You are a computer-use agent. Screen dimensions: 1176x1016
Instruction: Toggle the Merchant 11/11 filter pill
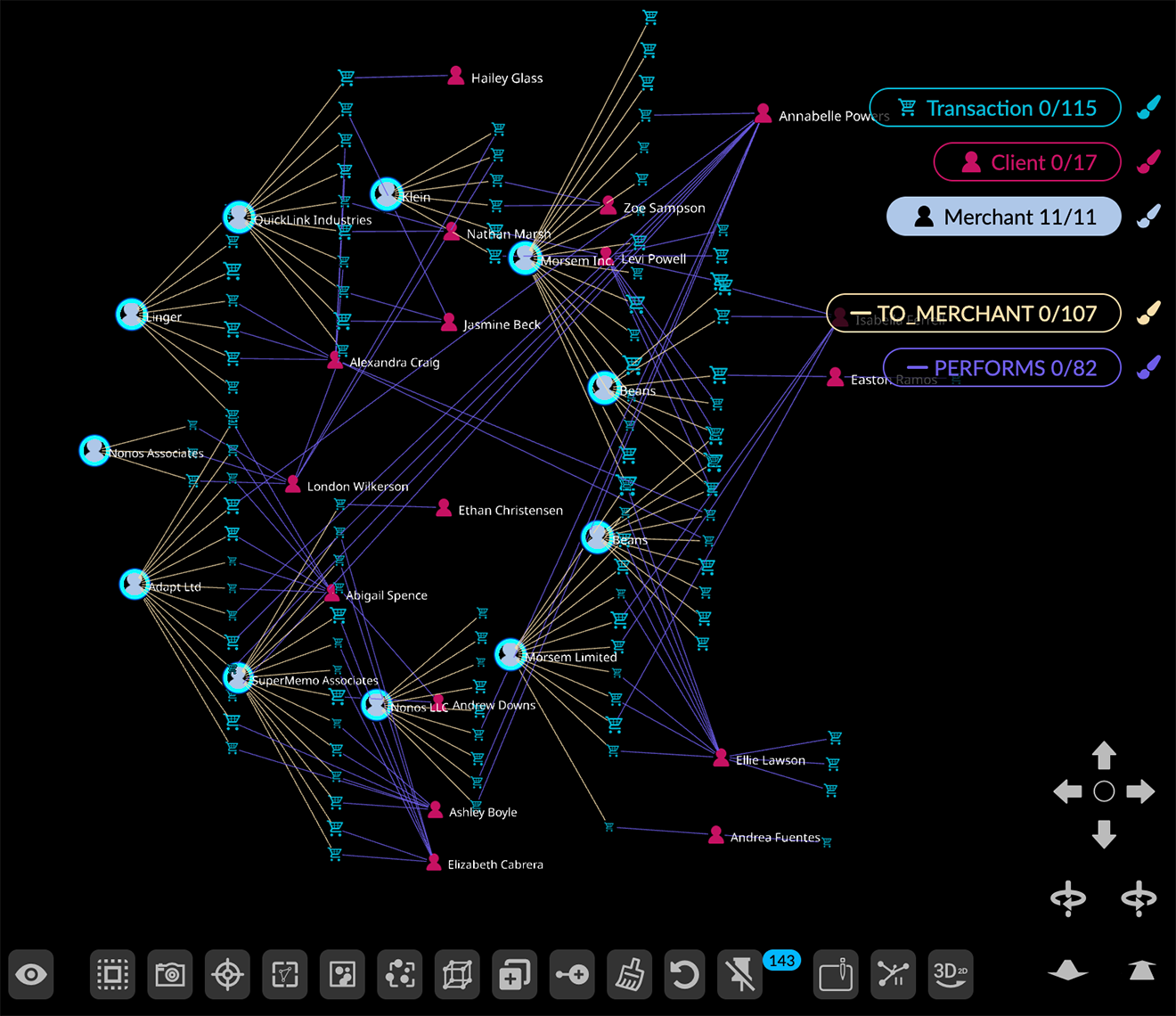click(1003, 217)
